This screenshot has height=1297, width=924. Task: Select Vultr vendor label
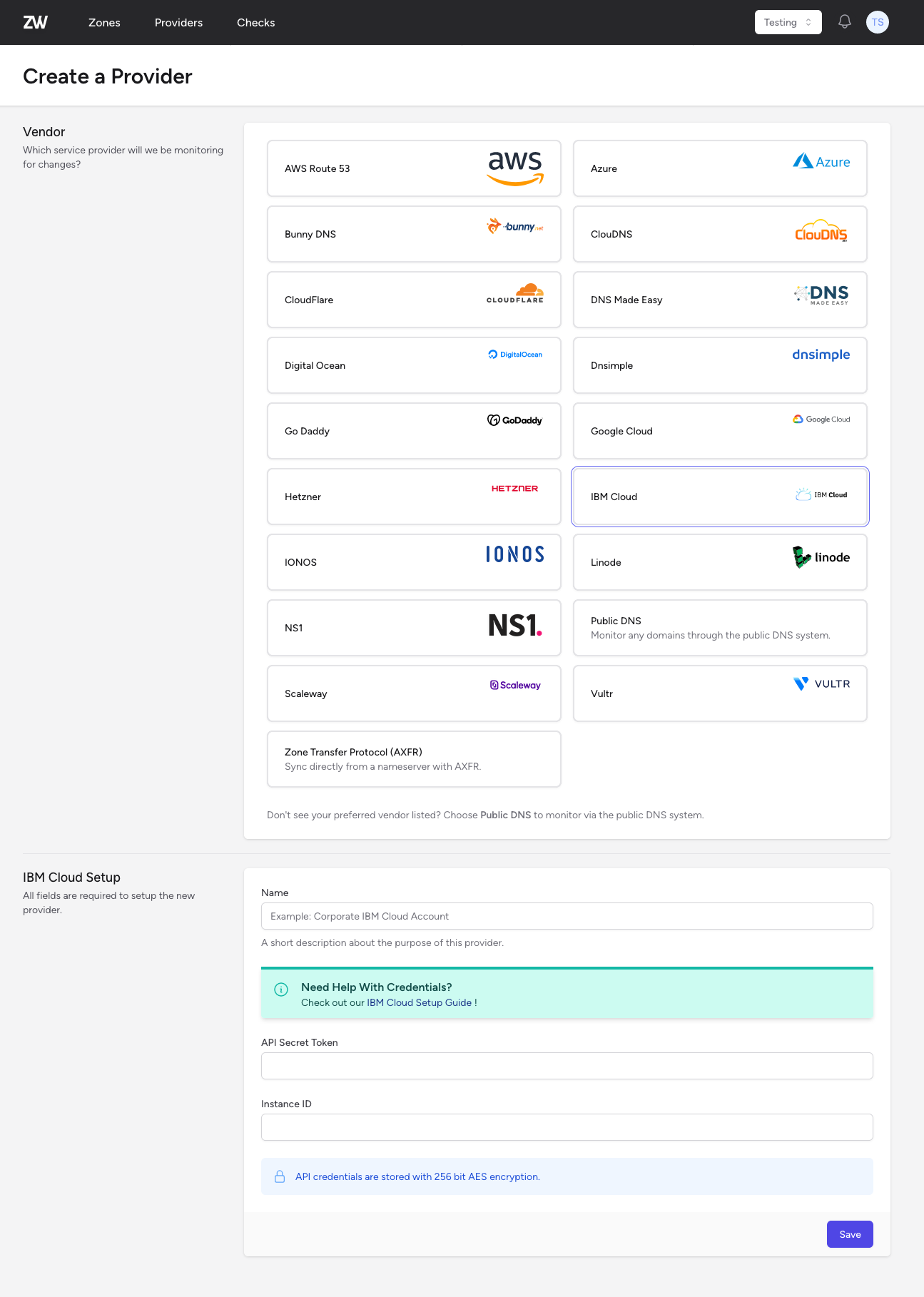click(x=601, y=693)
